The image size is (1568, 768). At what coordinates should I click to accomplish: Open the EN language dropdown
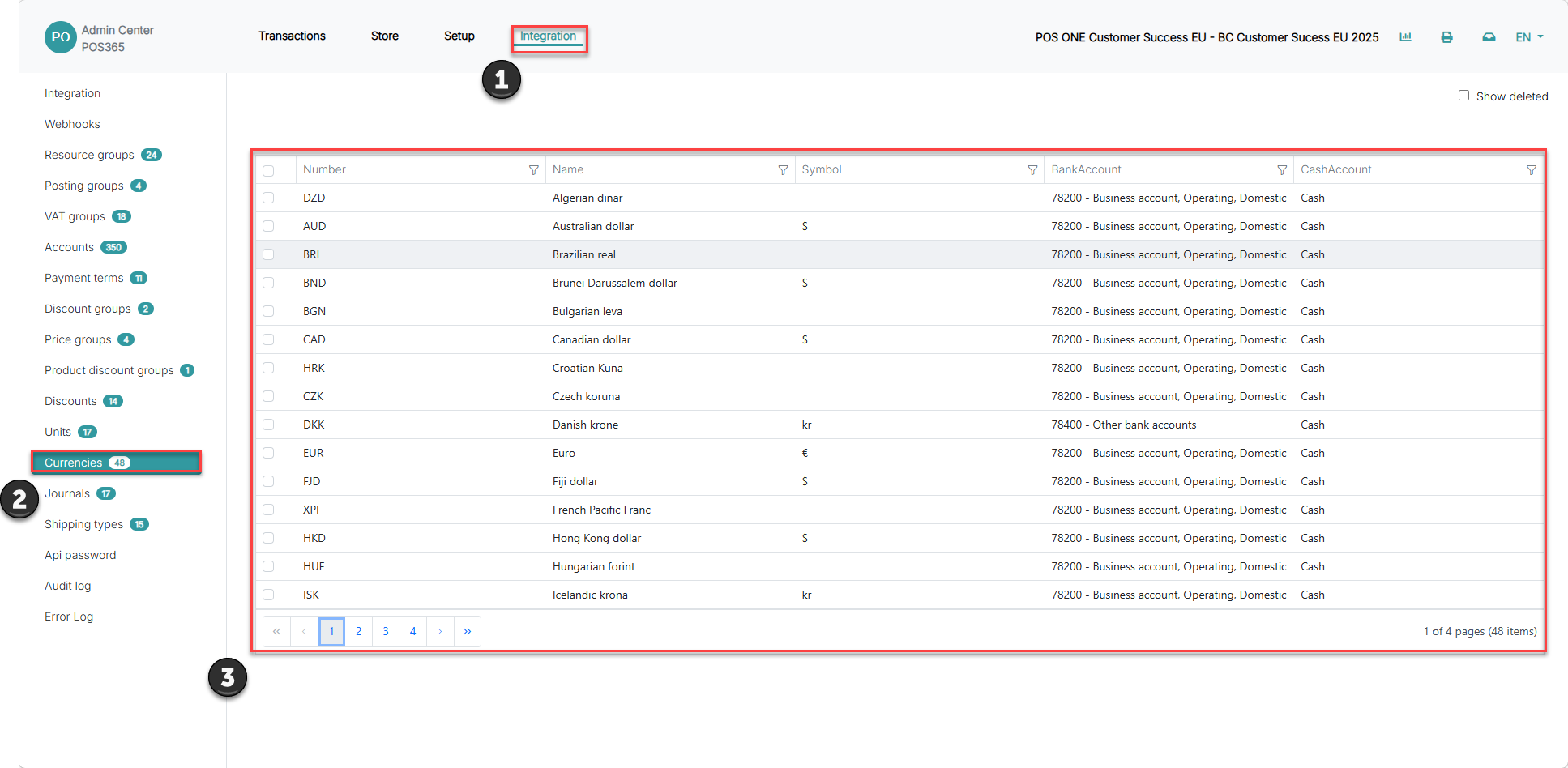coord(1529,37)
